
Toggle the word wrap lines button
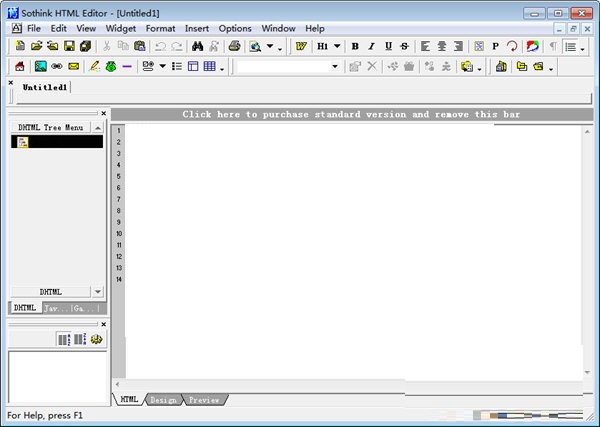[571, 46]
